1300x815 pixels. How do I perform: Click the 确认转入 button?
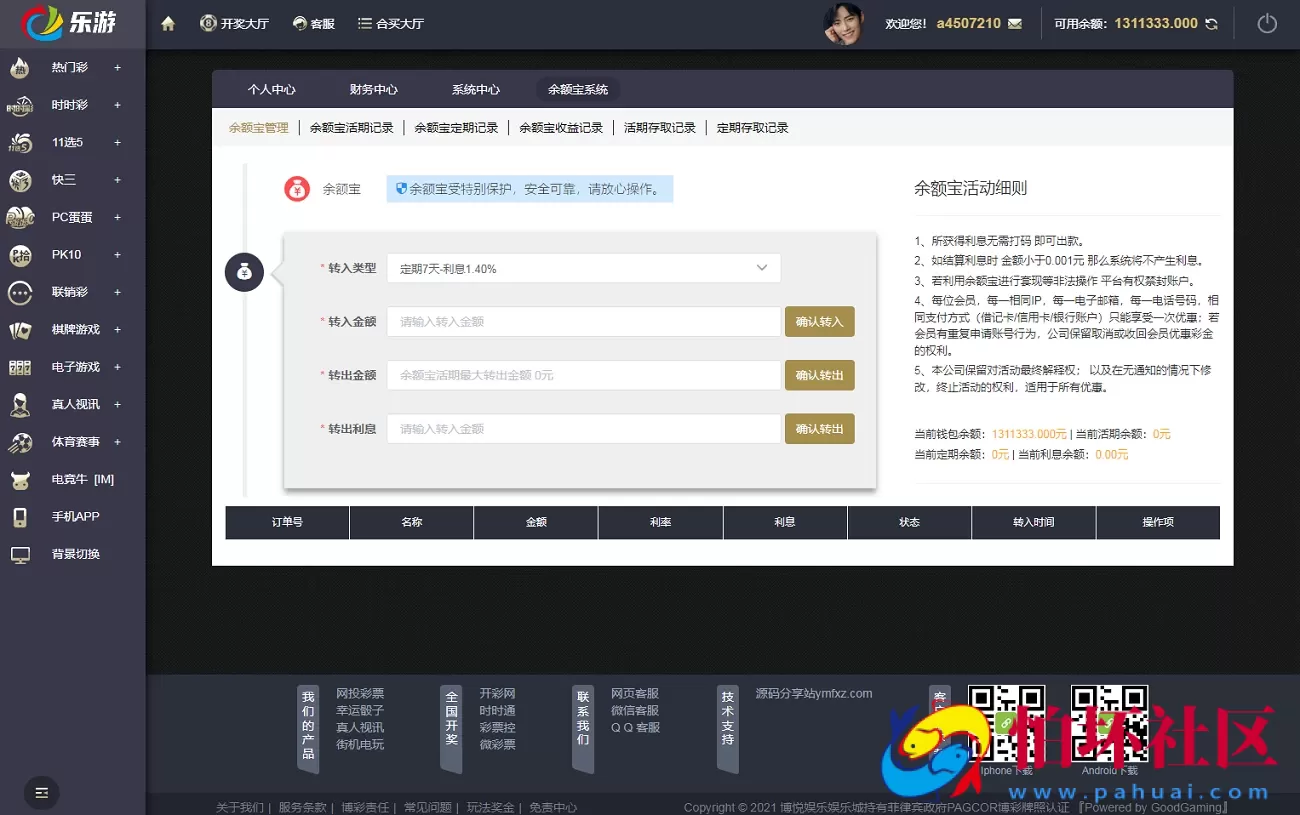pos(819,321)
